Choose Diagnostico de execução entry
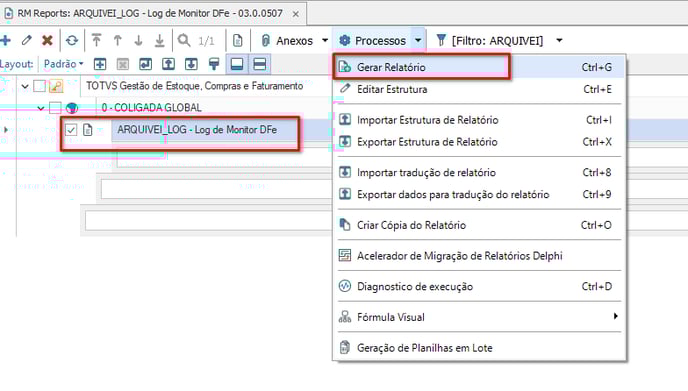The image size is (688, 391). click(x=479, y=287)
